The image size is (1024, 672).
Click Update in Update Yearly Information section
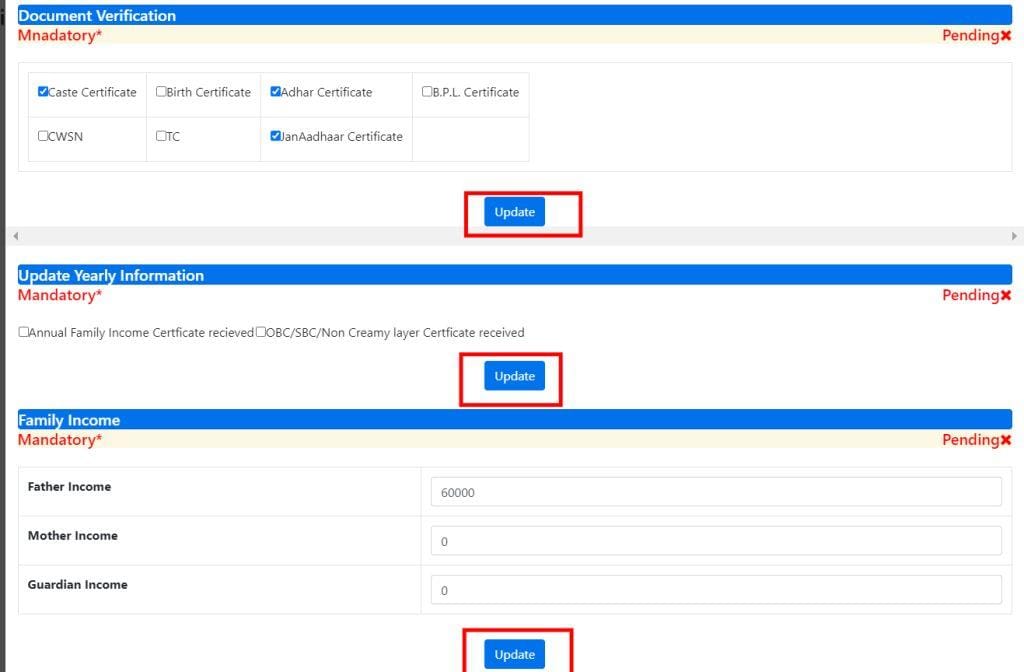pos(514,376)
